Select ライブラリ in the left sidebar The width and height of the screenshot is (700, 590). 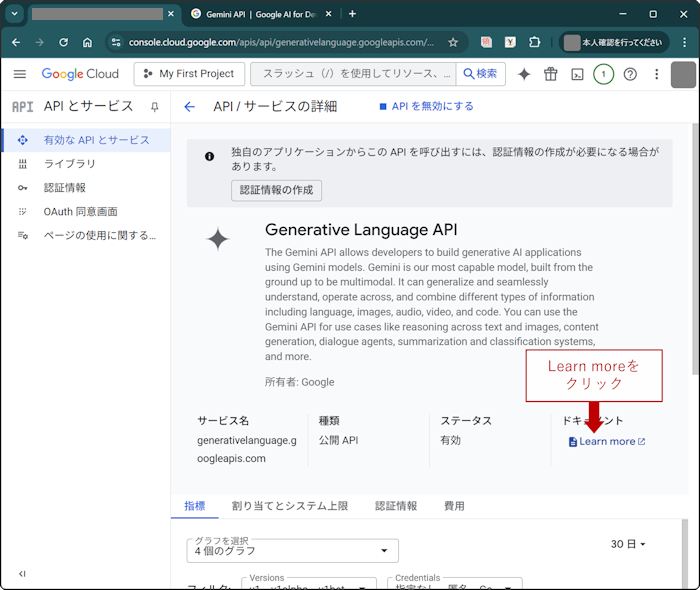click(x=70, y=164)
